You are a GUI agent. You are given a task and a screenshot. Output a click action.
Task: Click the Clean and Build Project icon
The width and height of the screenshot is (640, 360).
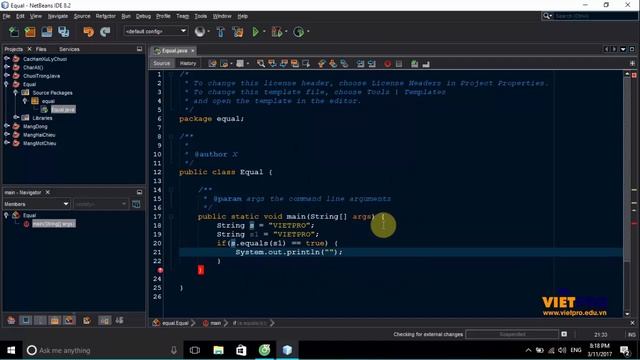(x=238, y=32)
